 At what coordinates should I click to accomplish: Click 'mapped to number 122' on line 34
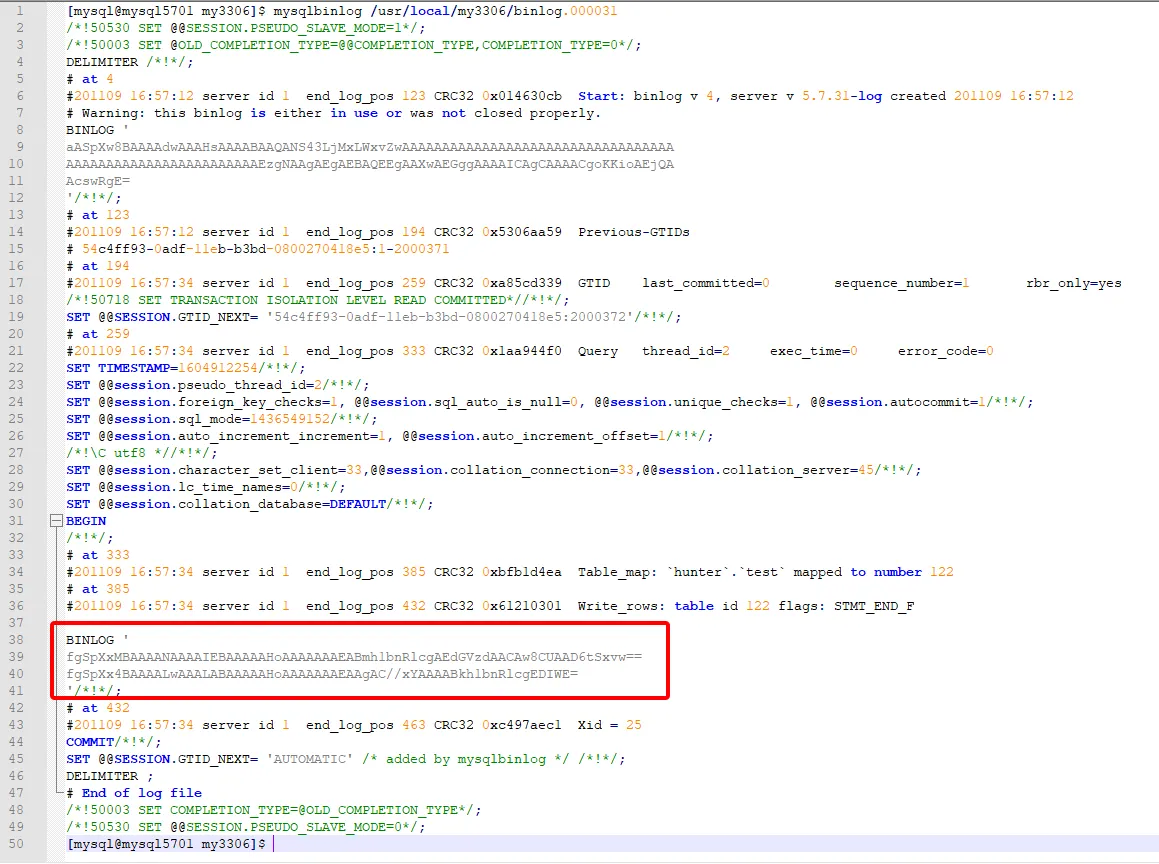[x=874, y=572]
